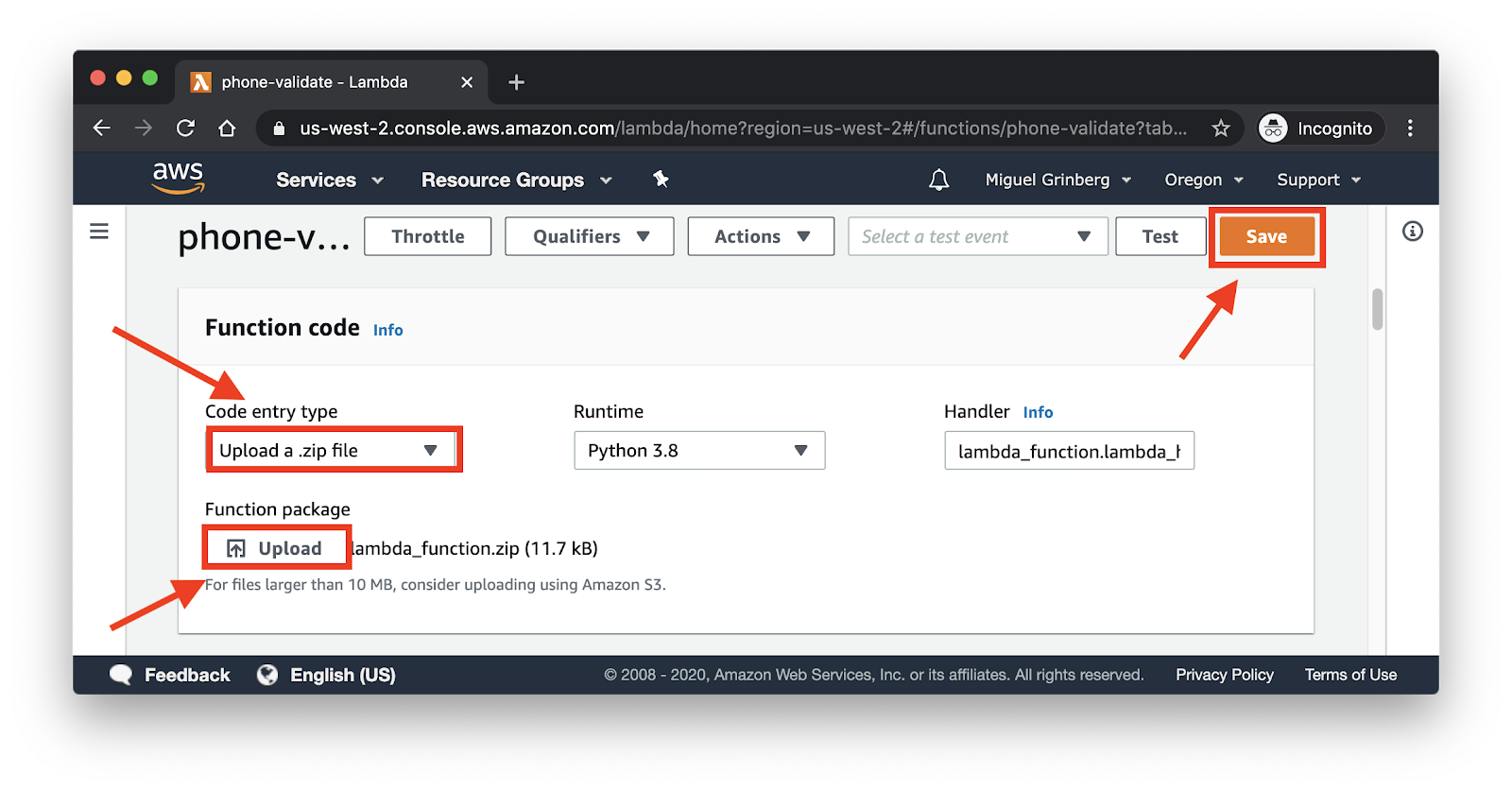
Task: Open the Python 3.8 Runtime dropdown
Action: click(x=699, y=450)
